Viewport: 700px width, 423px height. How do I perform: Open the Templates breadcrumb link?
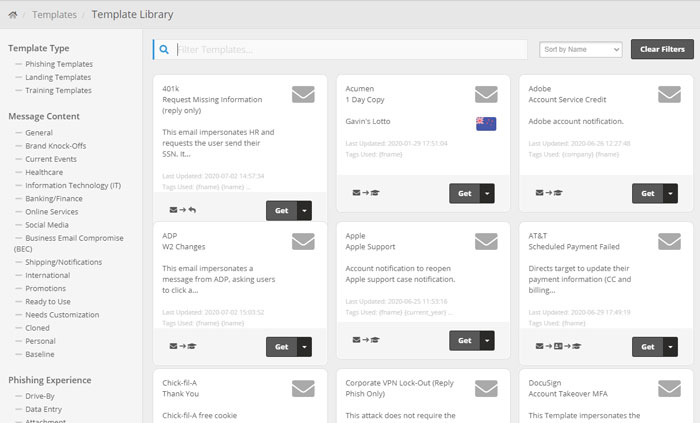click(x=55, y=15)
